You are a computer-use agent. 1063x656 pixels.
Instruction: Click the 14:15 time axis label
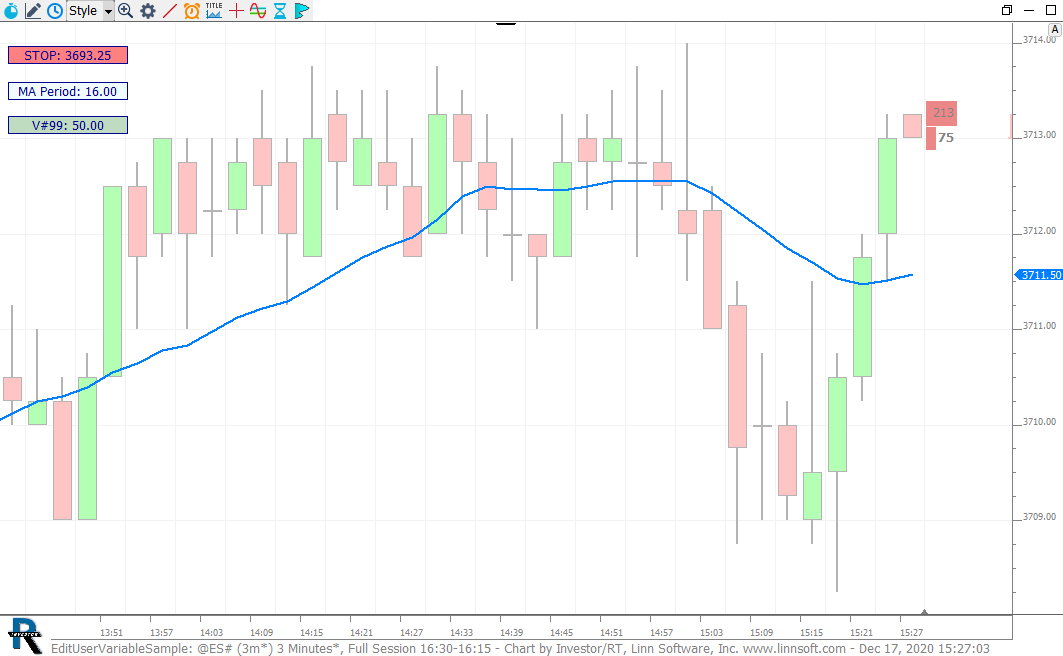click(311, 632)
